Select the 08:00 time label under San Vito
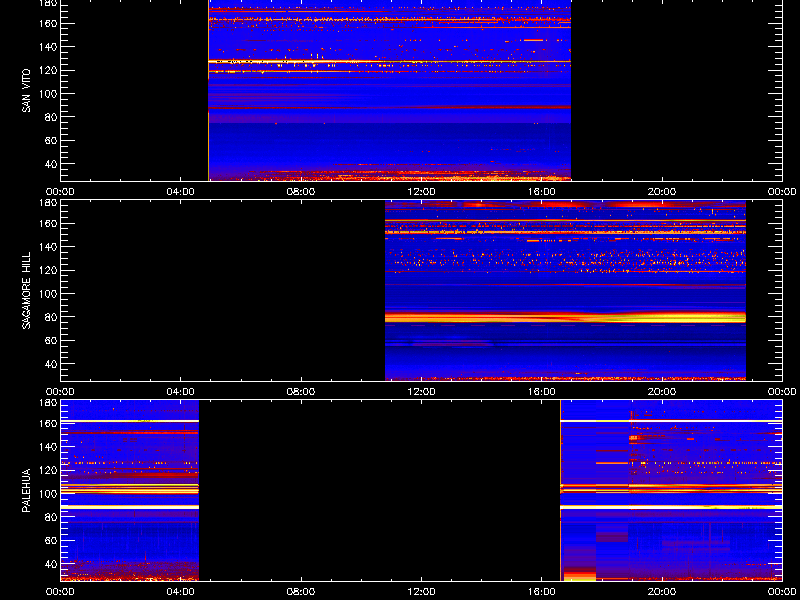 click(301, 192)
